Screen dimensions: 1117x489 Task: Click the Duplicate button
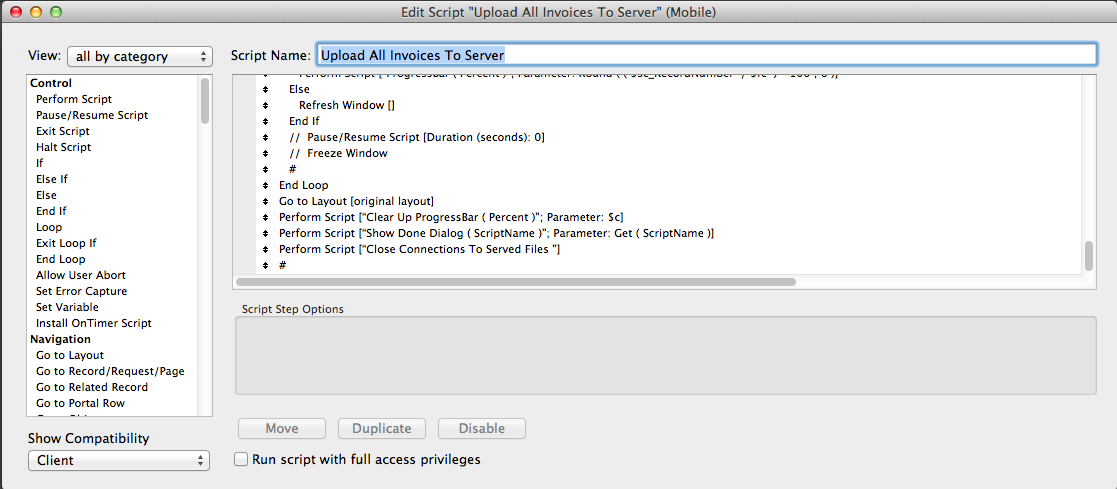382,429
